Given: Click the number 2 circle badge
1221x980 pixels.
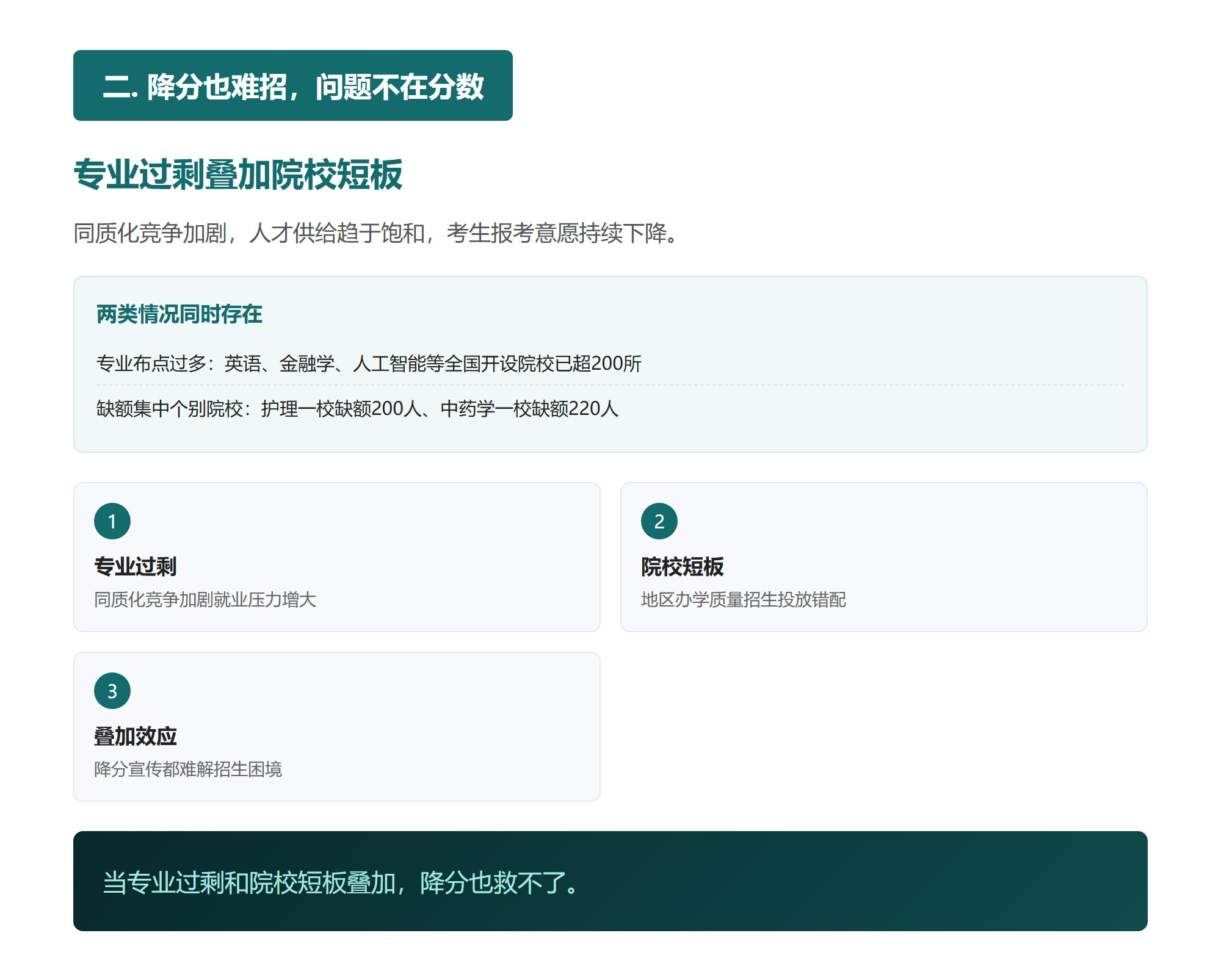Looking at the screenshot, I should coord(659,521).
